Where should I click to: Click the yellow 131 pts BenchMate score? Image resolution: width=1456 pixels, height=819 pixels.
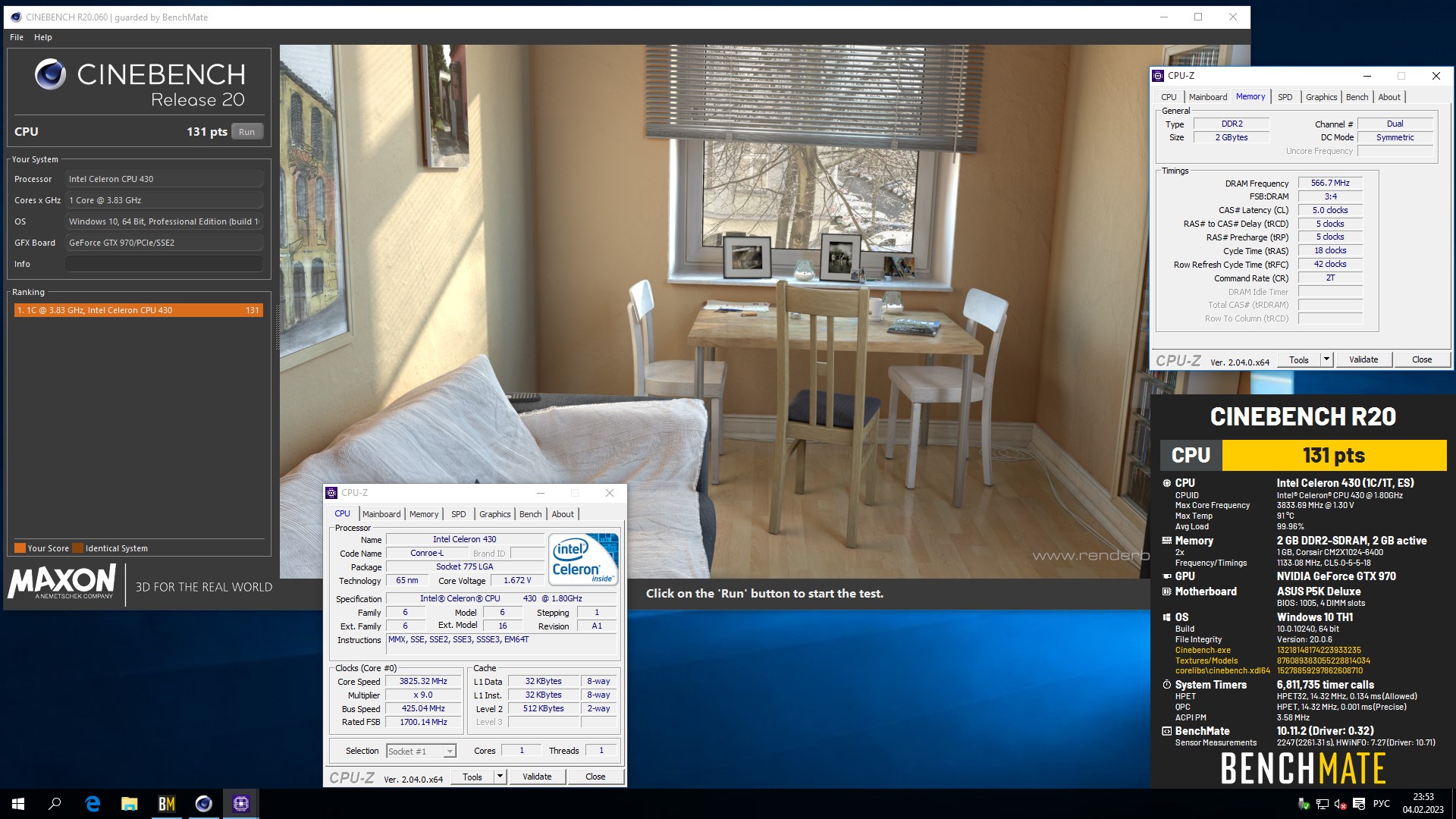[1334, 455]
